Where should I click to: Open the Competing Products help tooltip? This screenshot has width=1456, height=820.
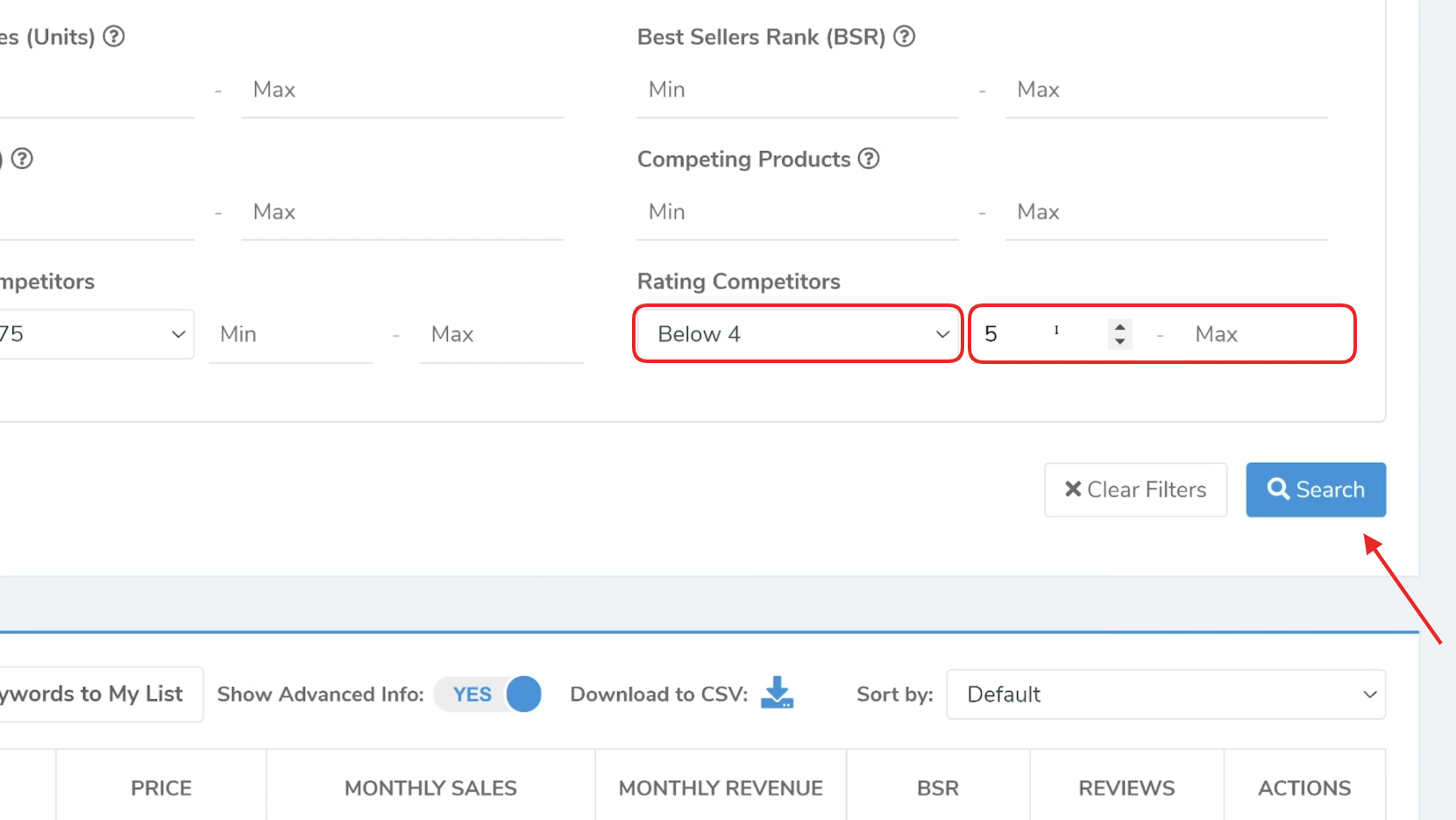click(869, 159)
